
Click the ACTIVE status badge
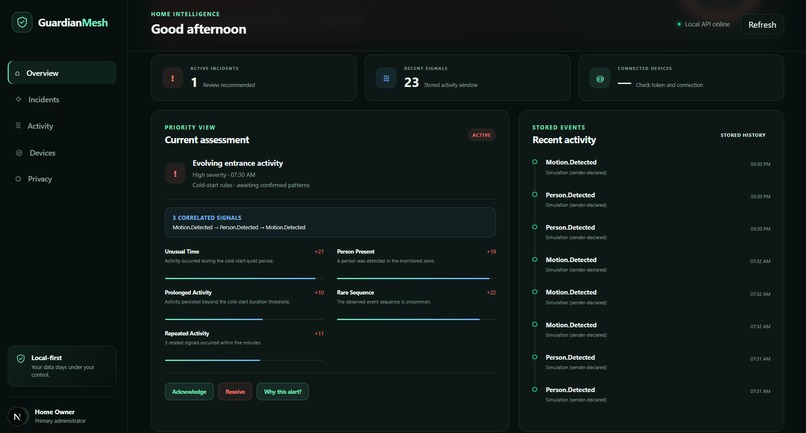click(x=482, y=135)
